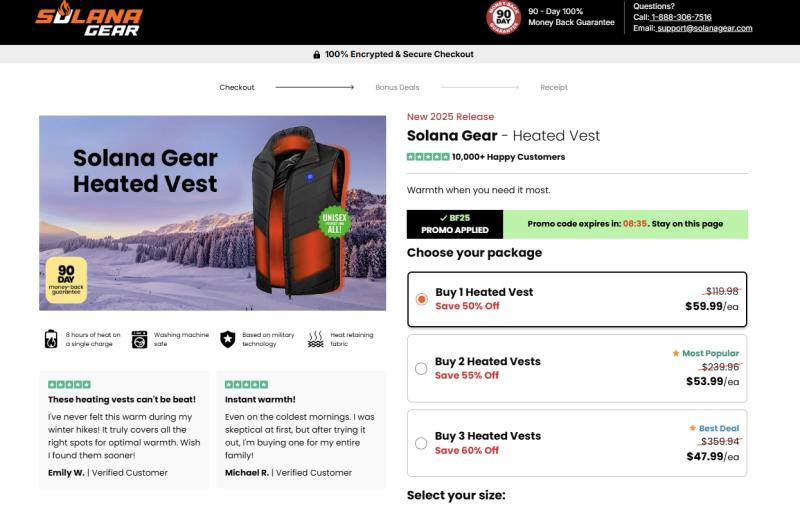
Task: Click the Receipt step
Action: 554,87
